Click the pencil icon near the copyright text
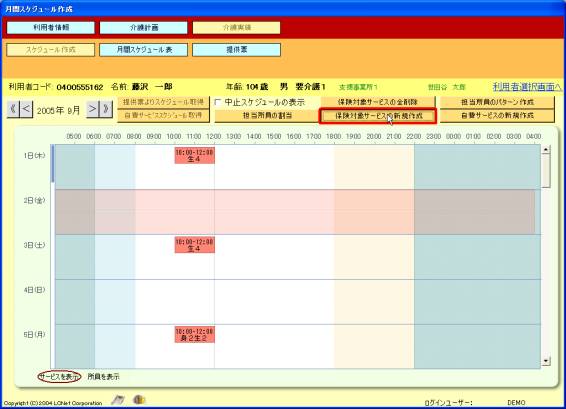 pyautogui.click(x=118, y=400)
